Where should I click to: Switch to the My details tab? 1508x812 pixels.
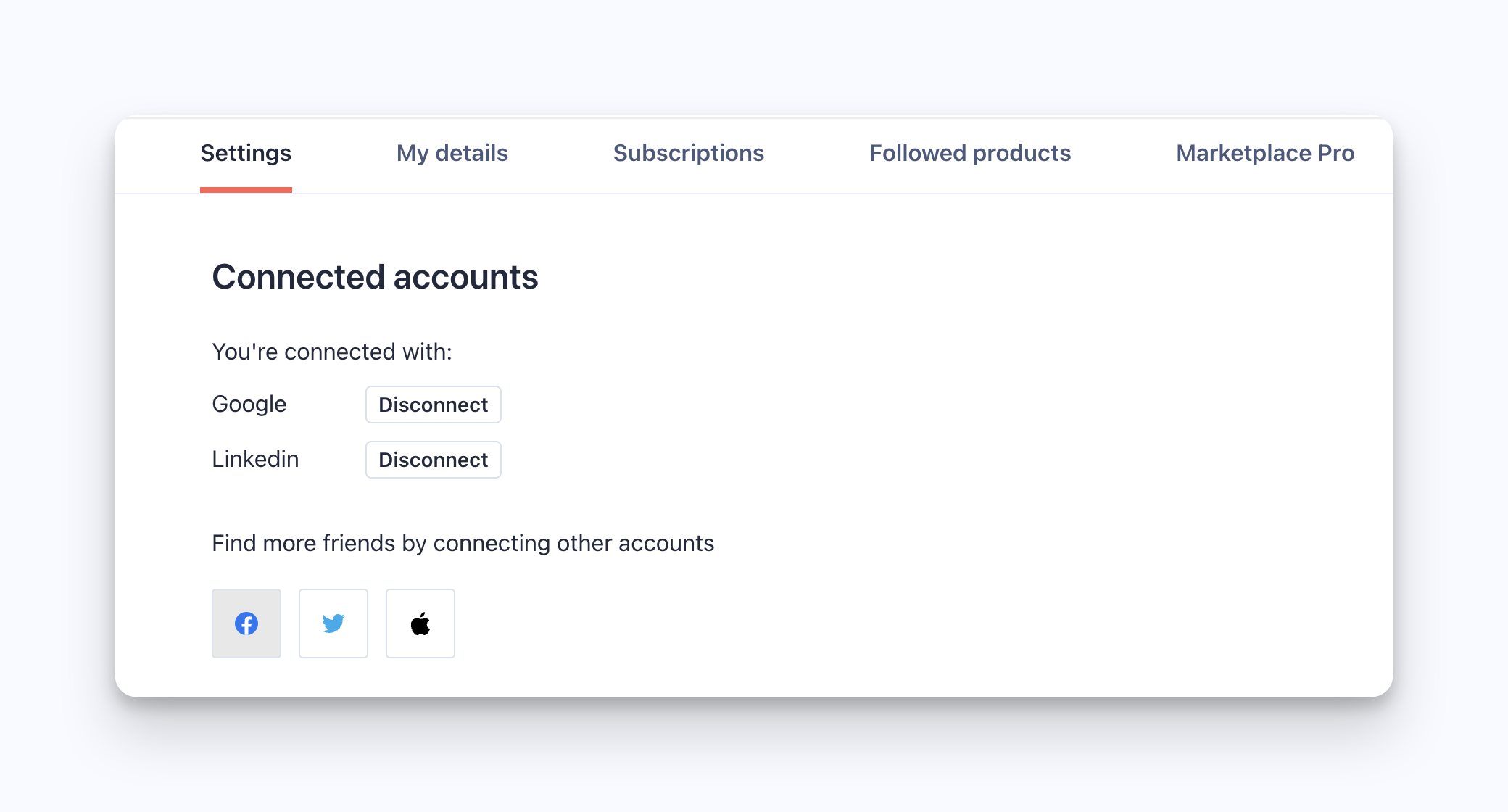tap(452, 153)
